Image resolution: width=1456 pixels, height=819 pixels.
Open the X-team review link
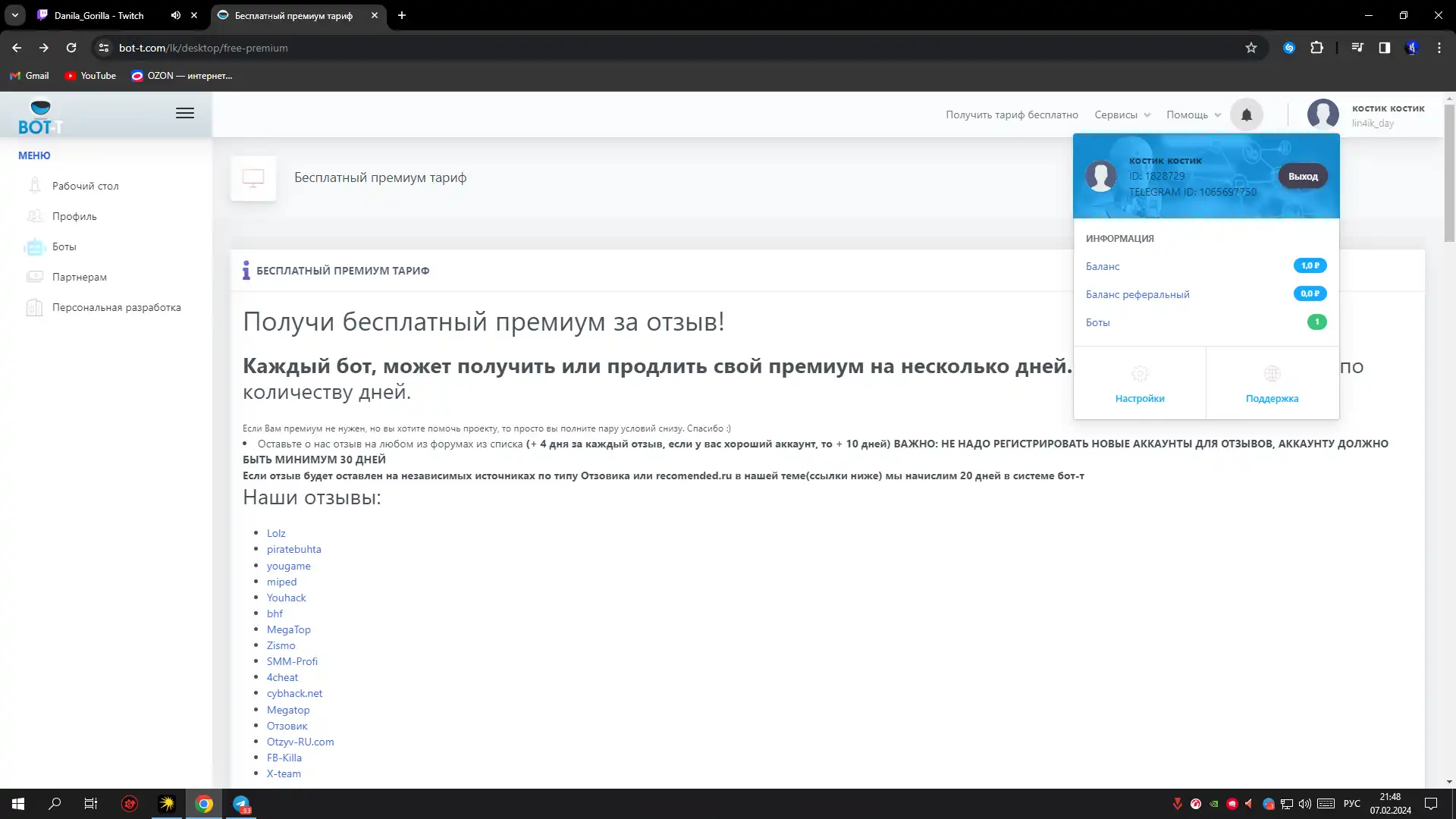[284, 773]
